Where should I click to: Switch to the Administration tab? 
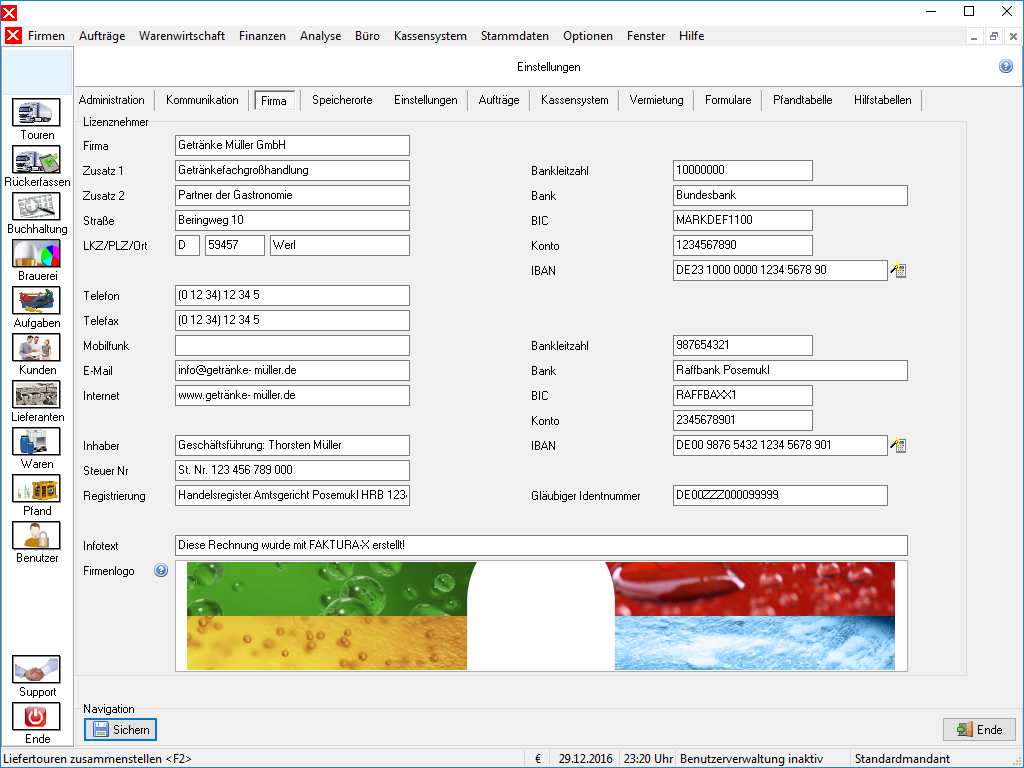click(112, 100)
